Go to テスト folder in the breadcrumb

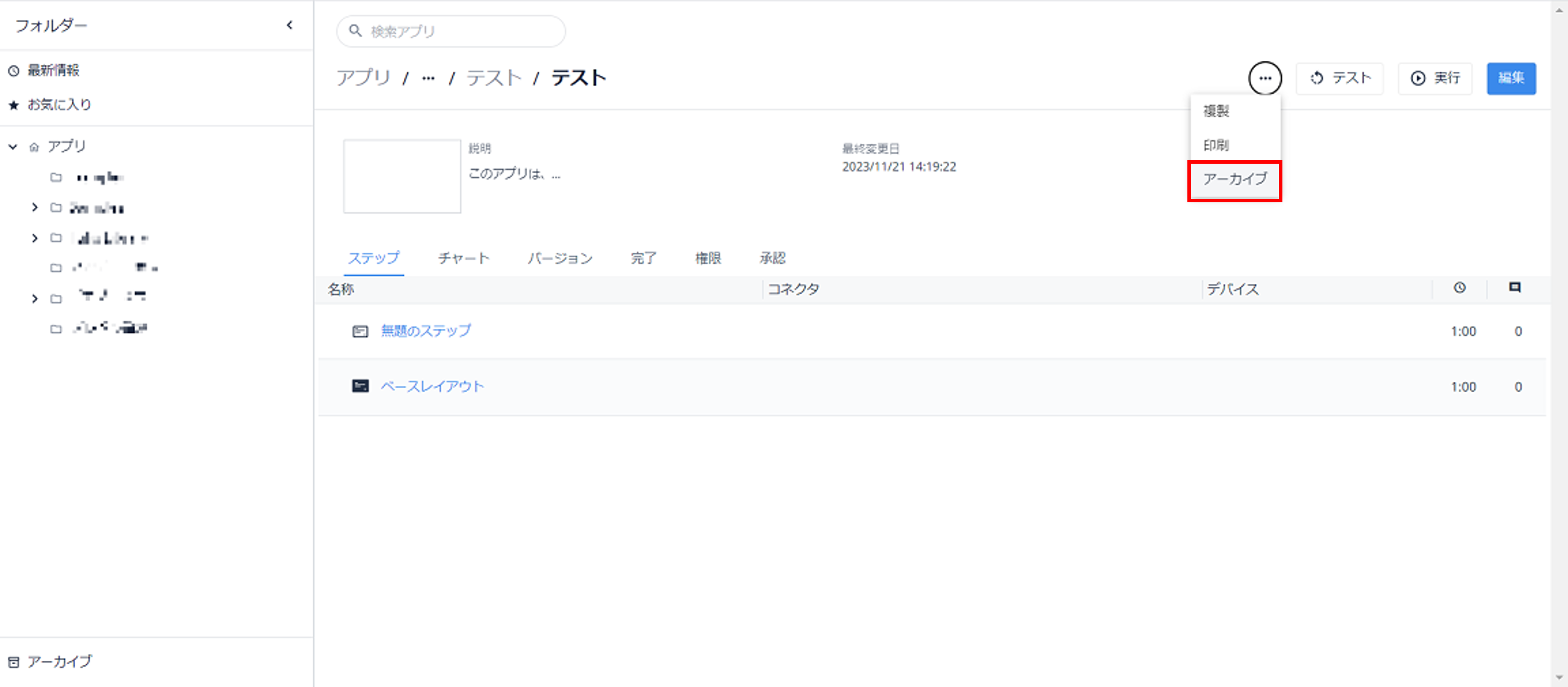tap(493, 78)
